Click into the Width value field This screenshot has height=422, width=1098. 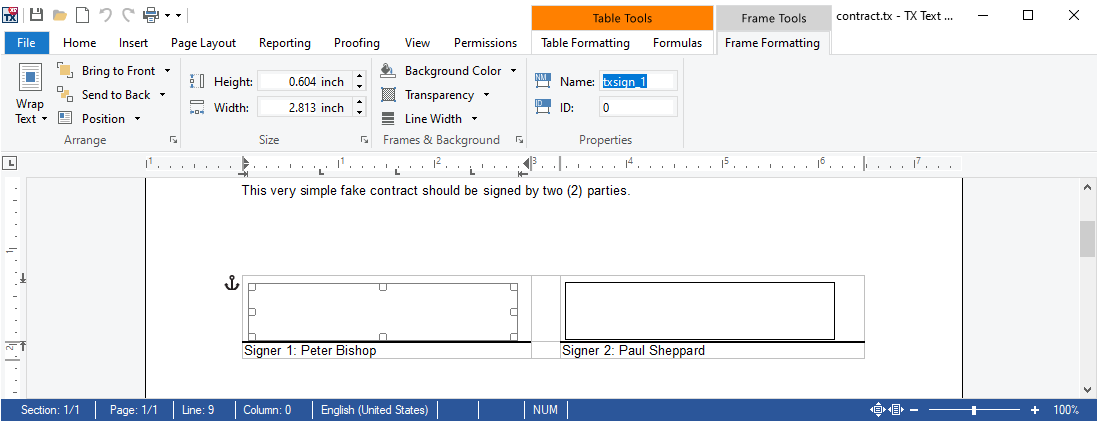305,108
